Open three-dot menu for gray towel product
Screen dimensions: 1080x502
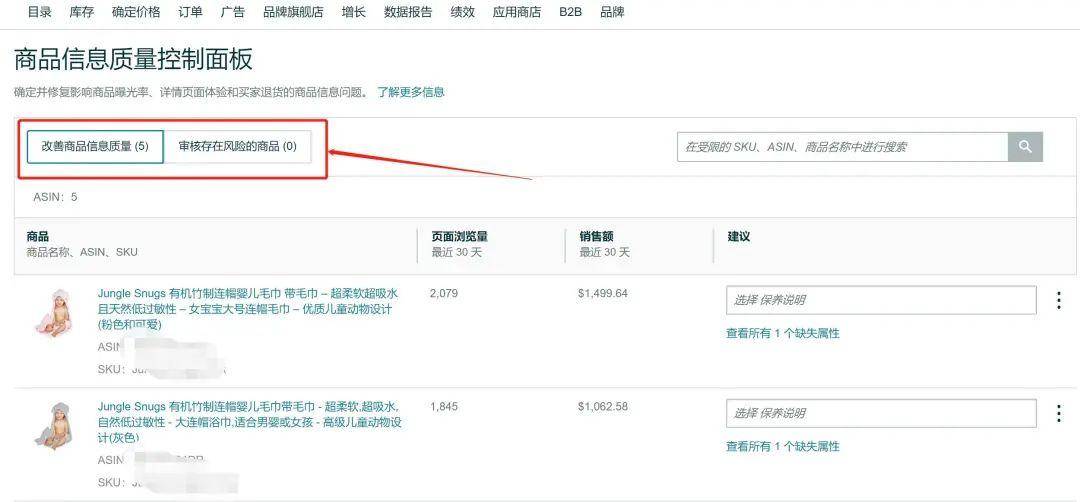(1059, 413)
